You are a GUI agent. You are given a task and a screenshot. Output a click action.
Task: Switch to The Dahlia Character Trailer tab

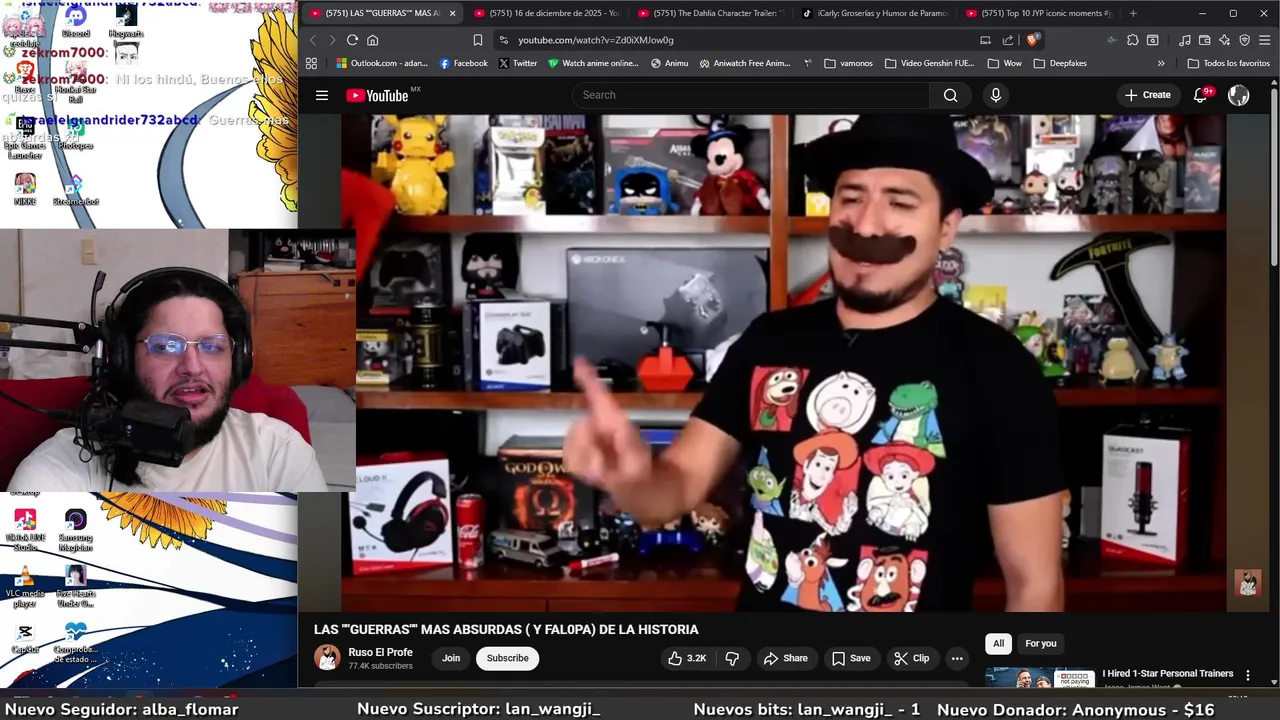711,13
